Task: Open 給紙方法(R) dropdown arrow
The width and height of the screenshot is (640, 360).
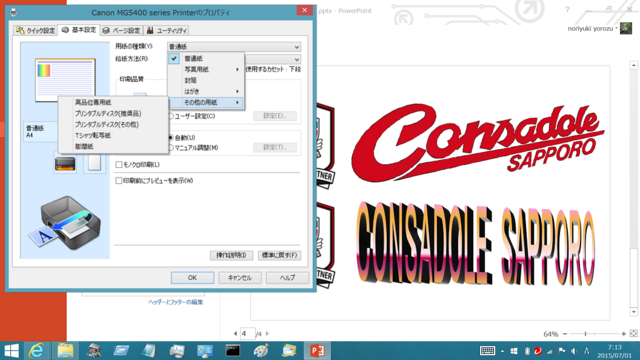Action: 296,59
